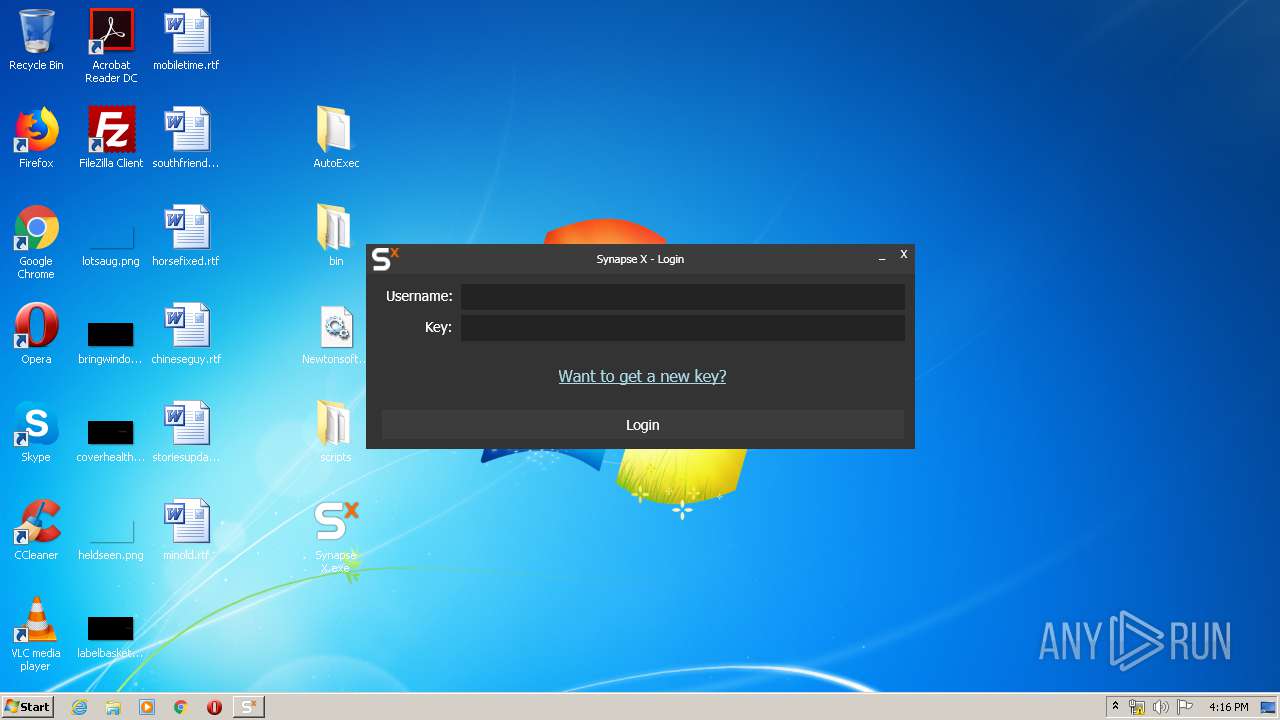Open the media player taskbar icon

[147, 707]
